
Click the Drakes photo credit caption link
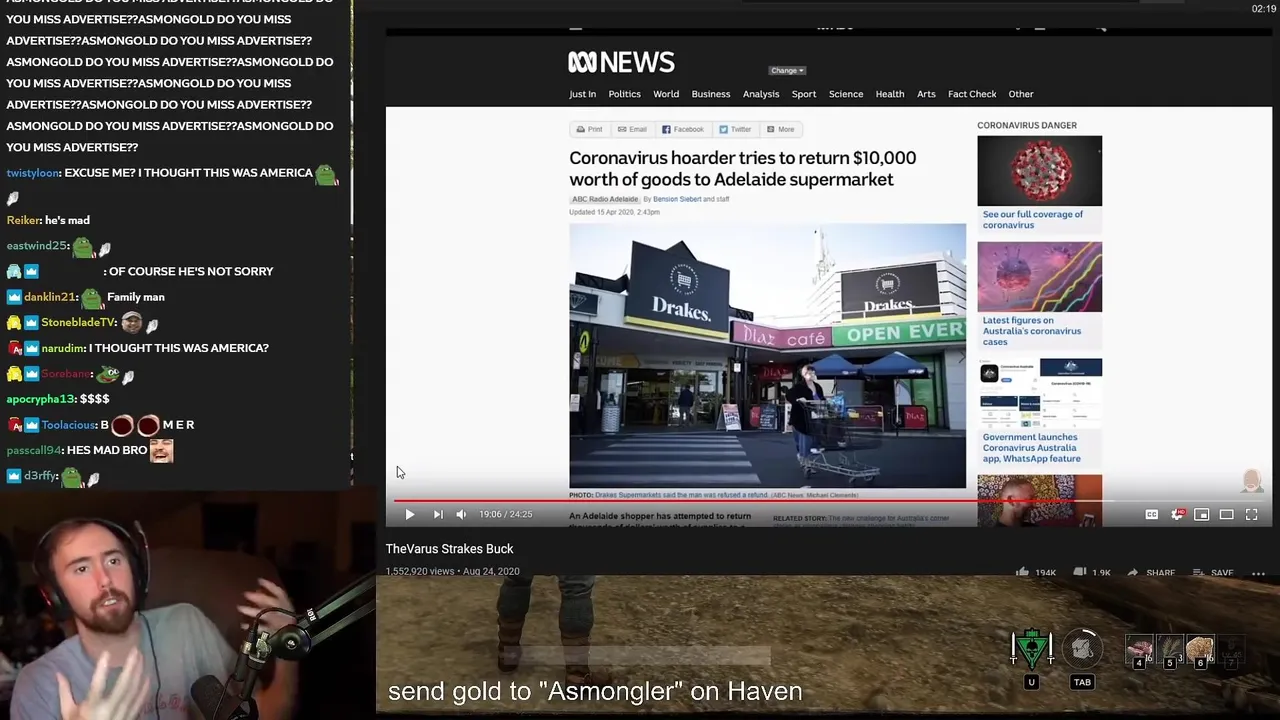[x=713, y=495]
